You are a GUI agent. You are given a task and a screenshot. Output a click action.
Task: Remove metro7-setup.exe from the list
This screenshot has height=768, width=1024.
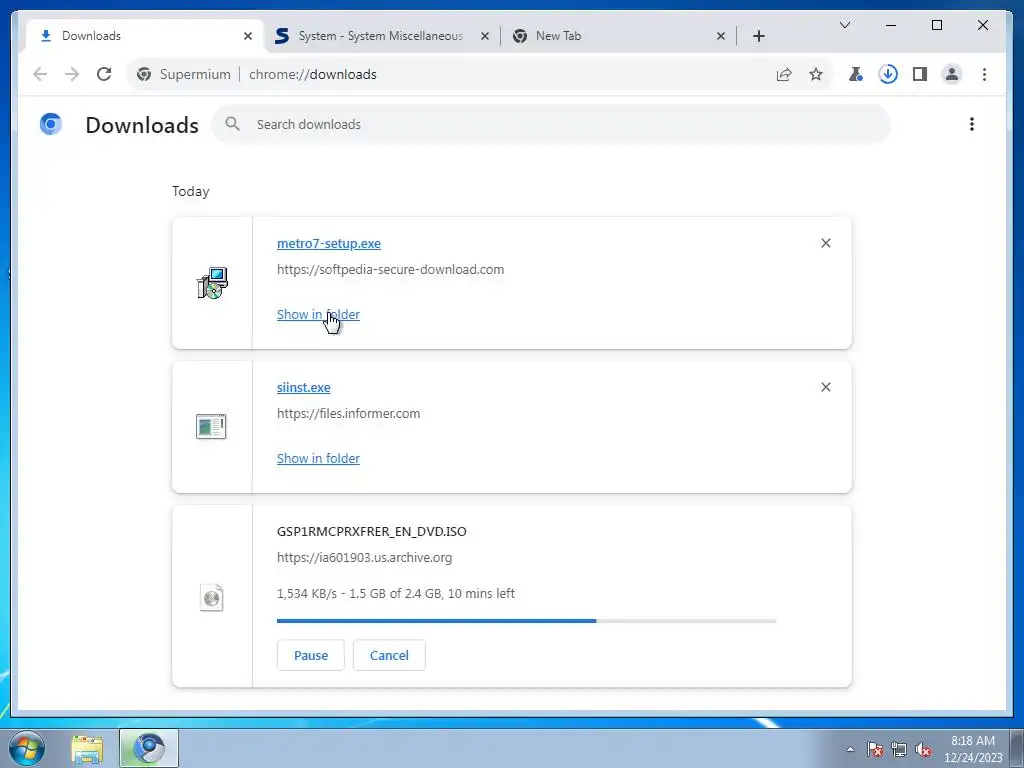pyautogui.click(x=825, y=243)
